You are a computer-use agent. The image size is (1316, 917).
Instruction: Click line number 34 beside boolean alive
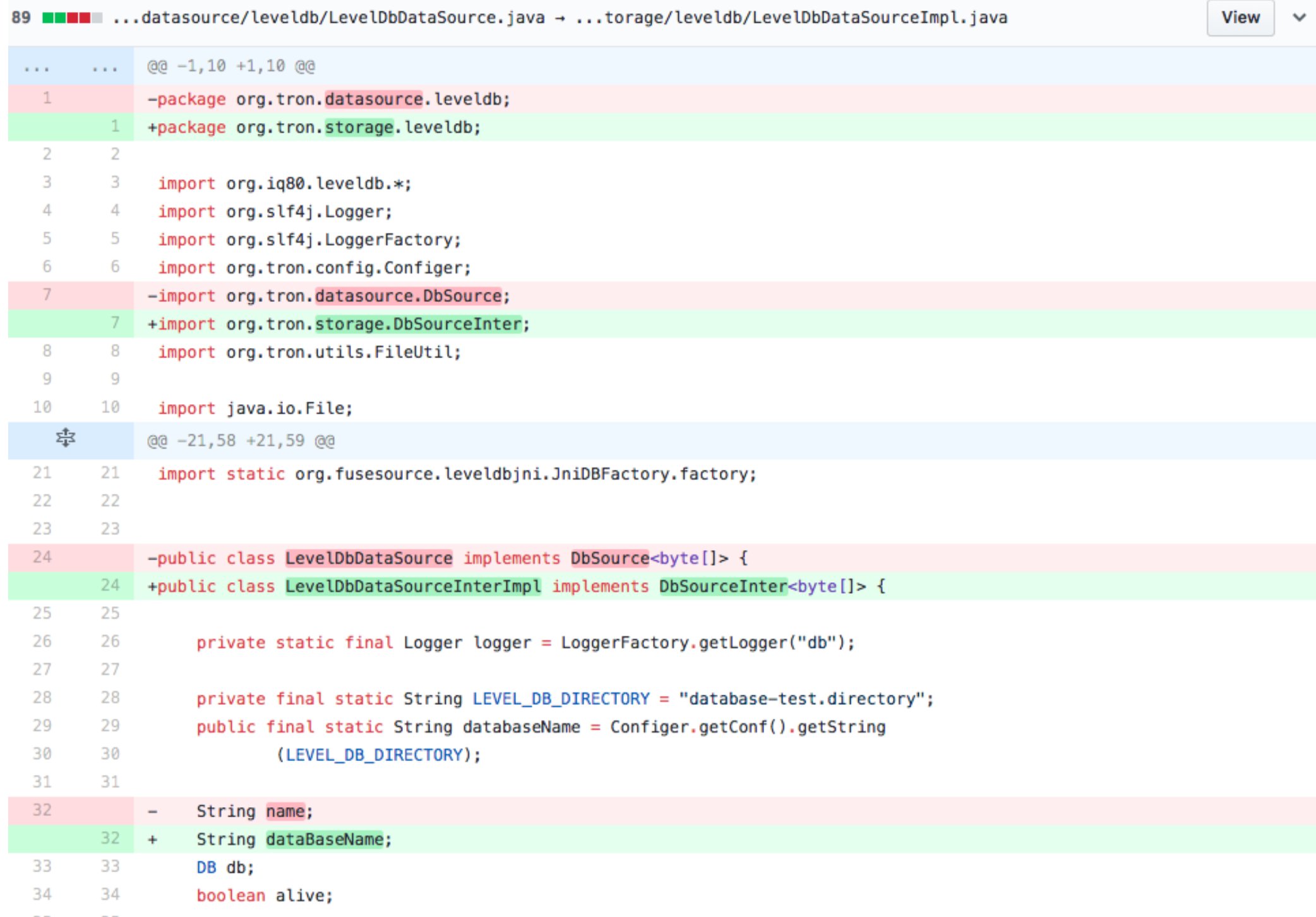(x=42, y=894)
